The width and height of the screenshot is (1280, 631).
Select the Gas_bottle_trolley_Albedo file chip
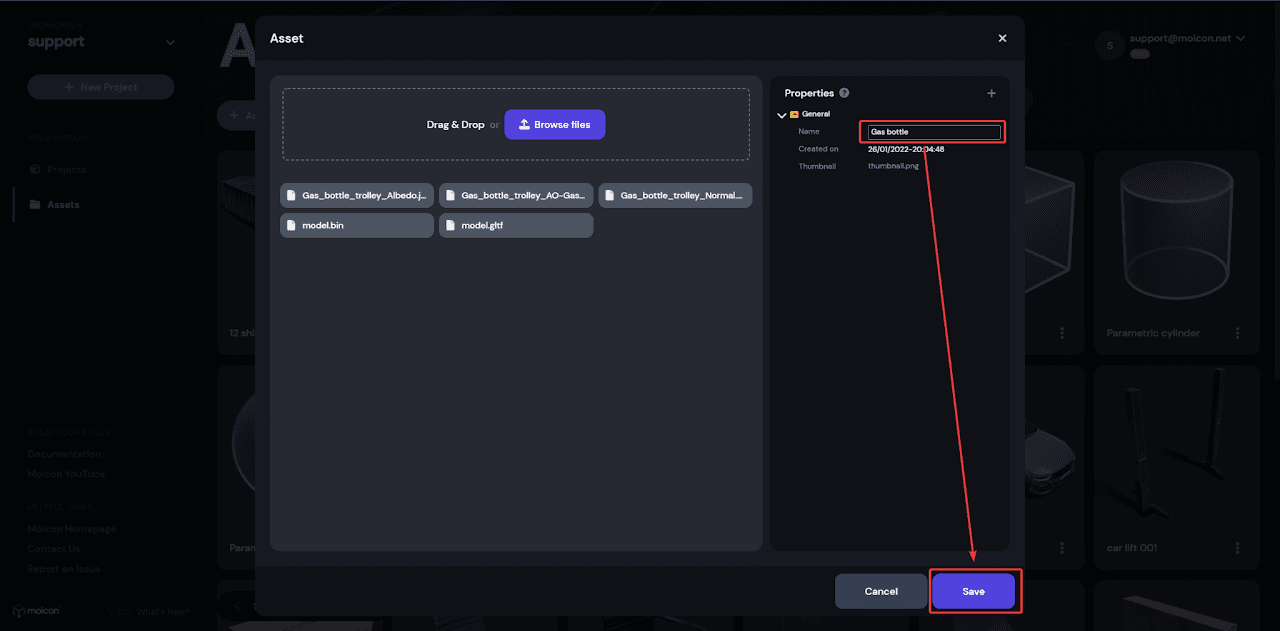(357, 196)
